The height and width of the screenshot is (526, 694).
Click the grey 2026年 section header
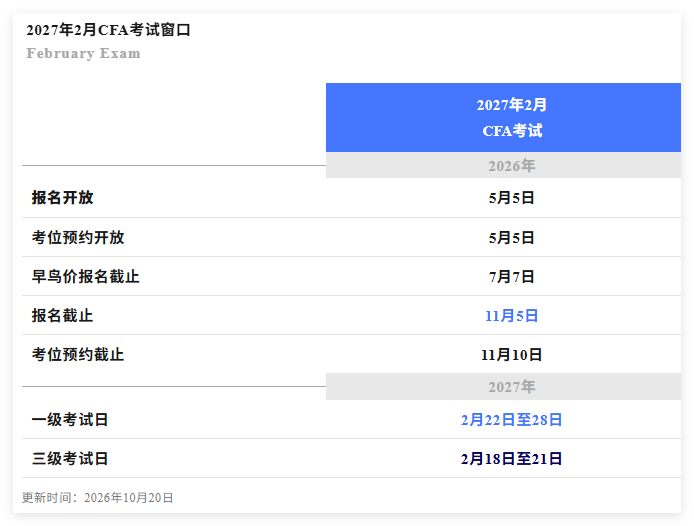point(503,165)
